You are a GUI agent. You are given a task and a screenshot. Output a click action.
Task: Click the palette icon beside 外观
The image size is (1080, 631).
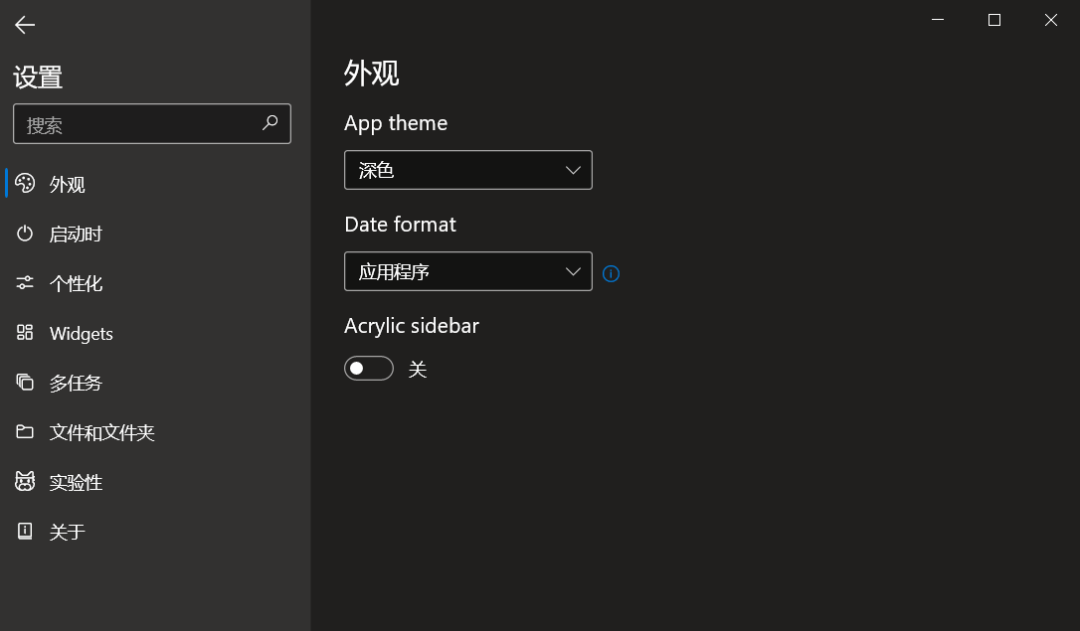(25, 183)
